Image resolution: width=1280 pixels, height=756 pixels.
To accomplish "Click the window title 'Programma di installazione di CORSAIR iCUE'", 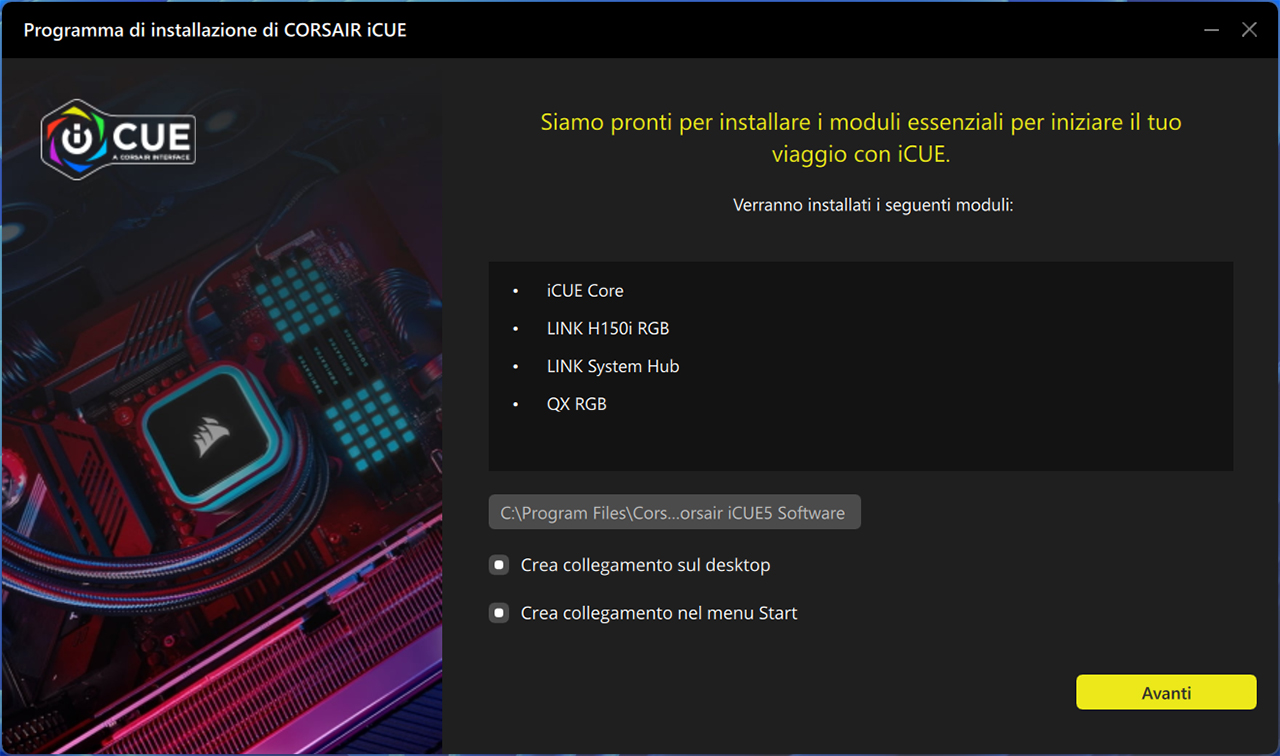I will [x=215, y=30].
